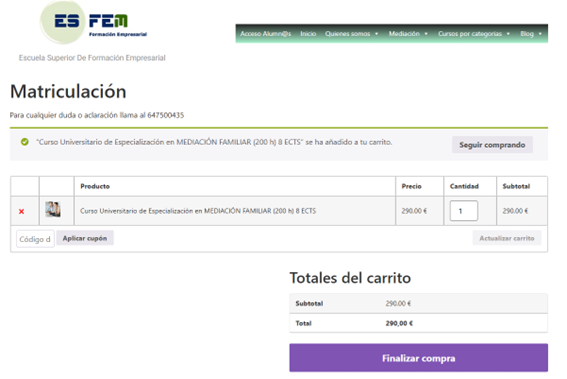Open the Blog menu

click(527, 34)
